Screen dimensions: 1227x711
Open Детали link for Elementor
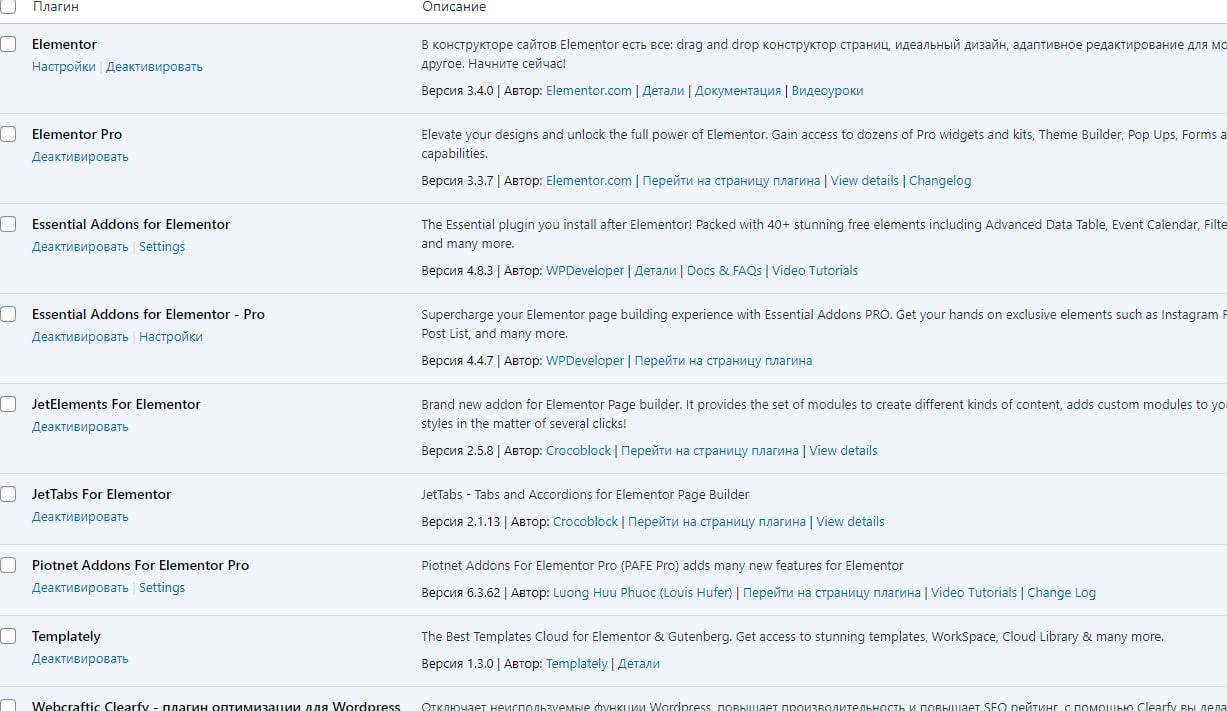pos(663,91)
